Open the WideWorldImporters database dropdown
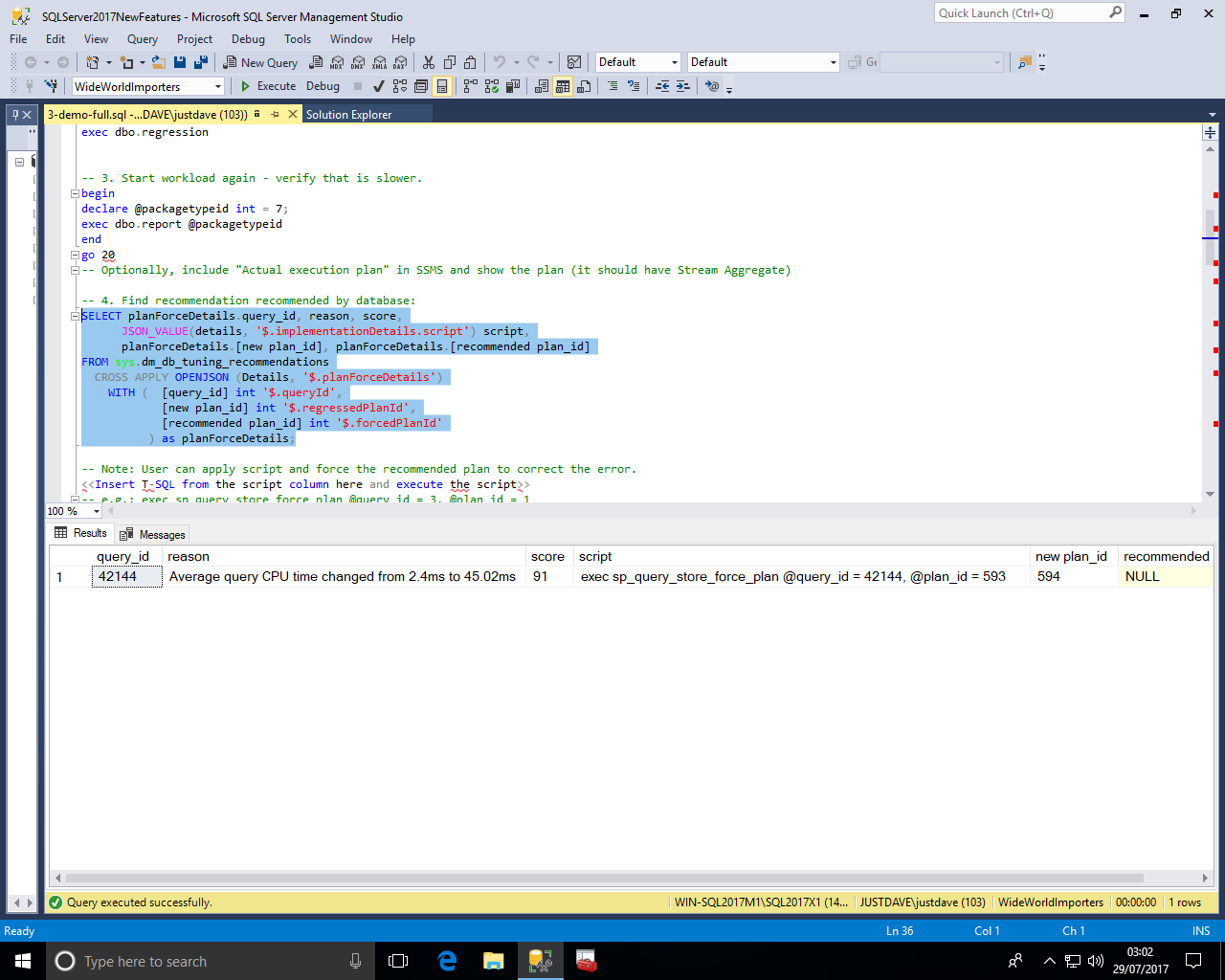Viewport: 1225px width, 980px height. pyautogui.click(x=218, y=87)
